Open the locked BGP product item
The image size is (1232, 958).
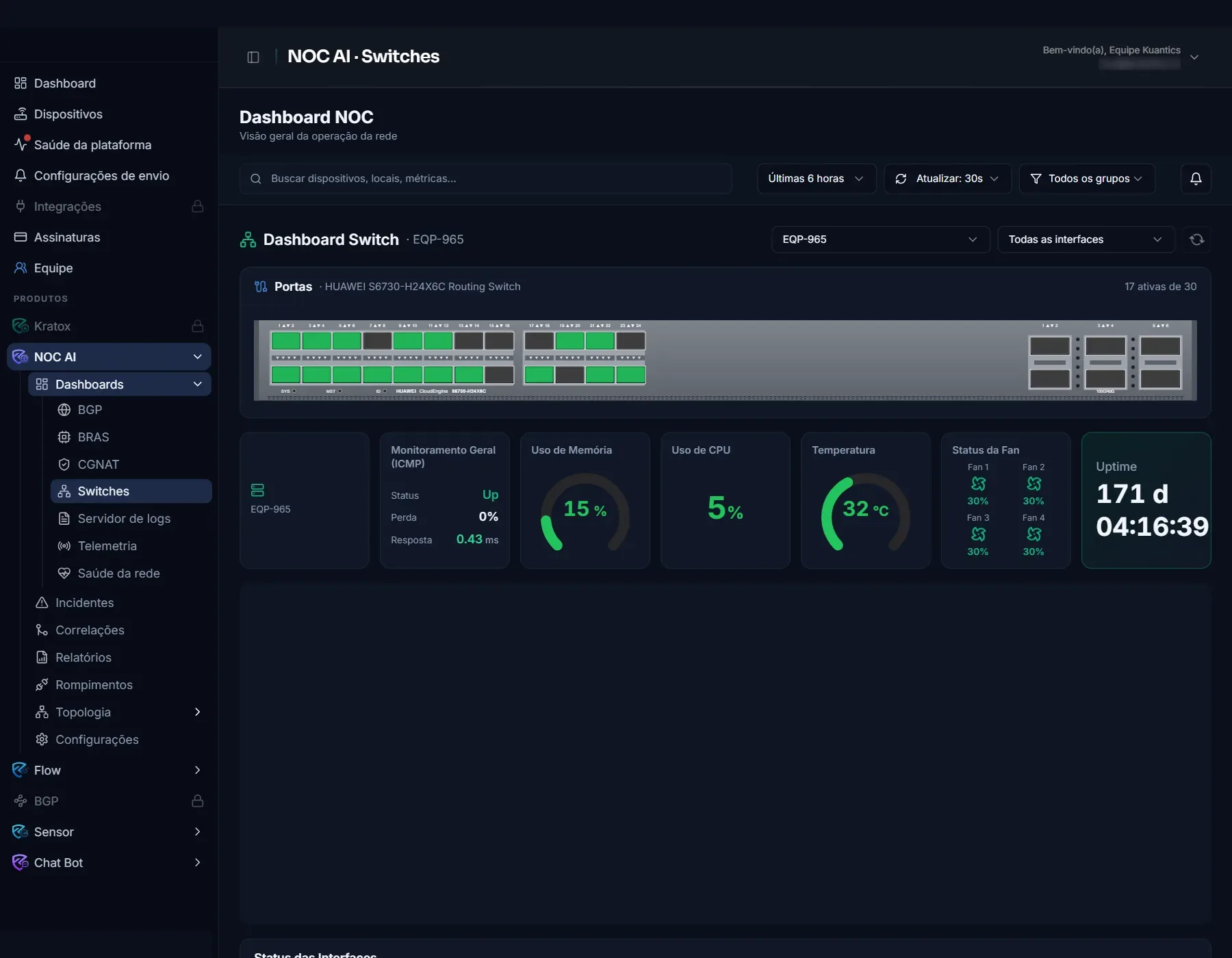(110, 801)
